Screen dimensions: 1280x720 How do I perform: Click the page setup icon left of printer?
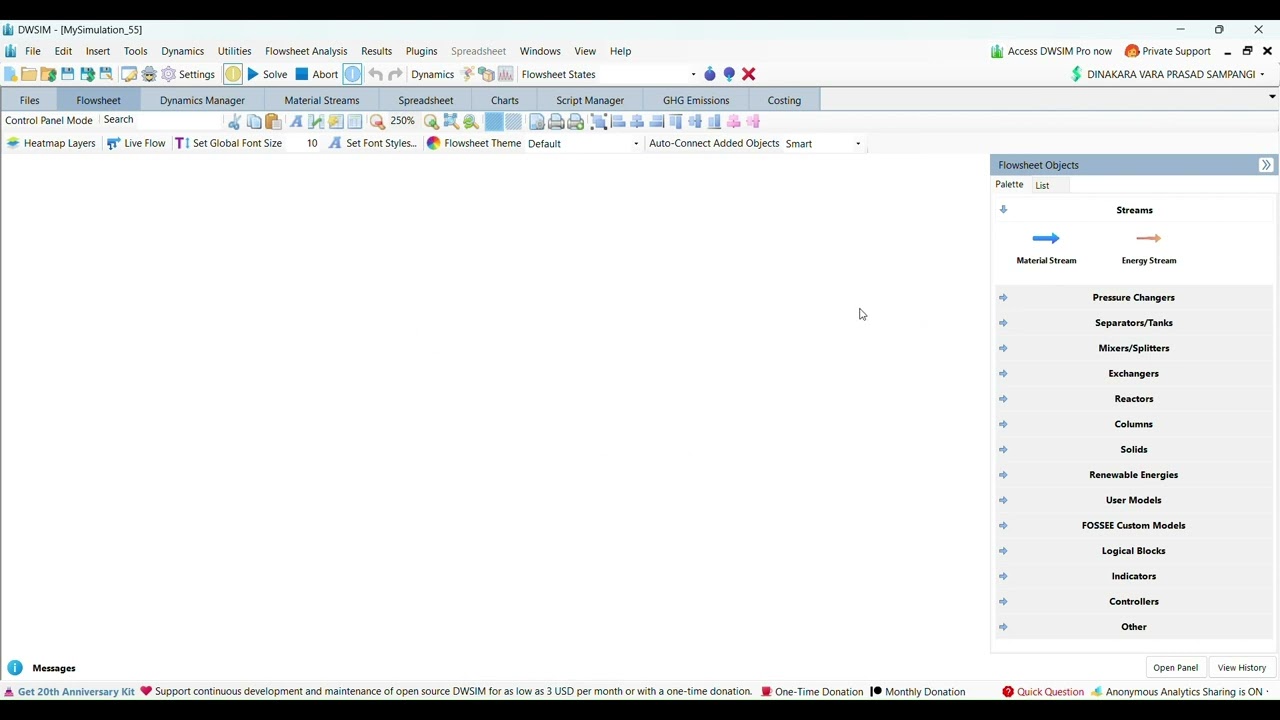coord(537,122)
